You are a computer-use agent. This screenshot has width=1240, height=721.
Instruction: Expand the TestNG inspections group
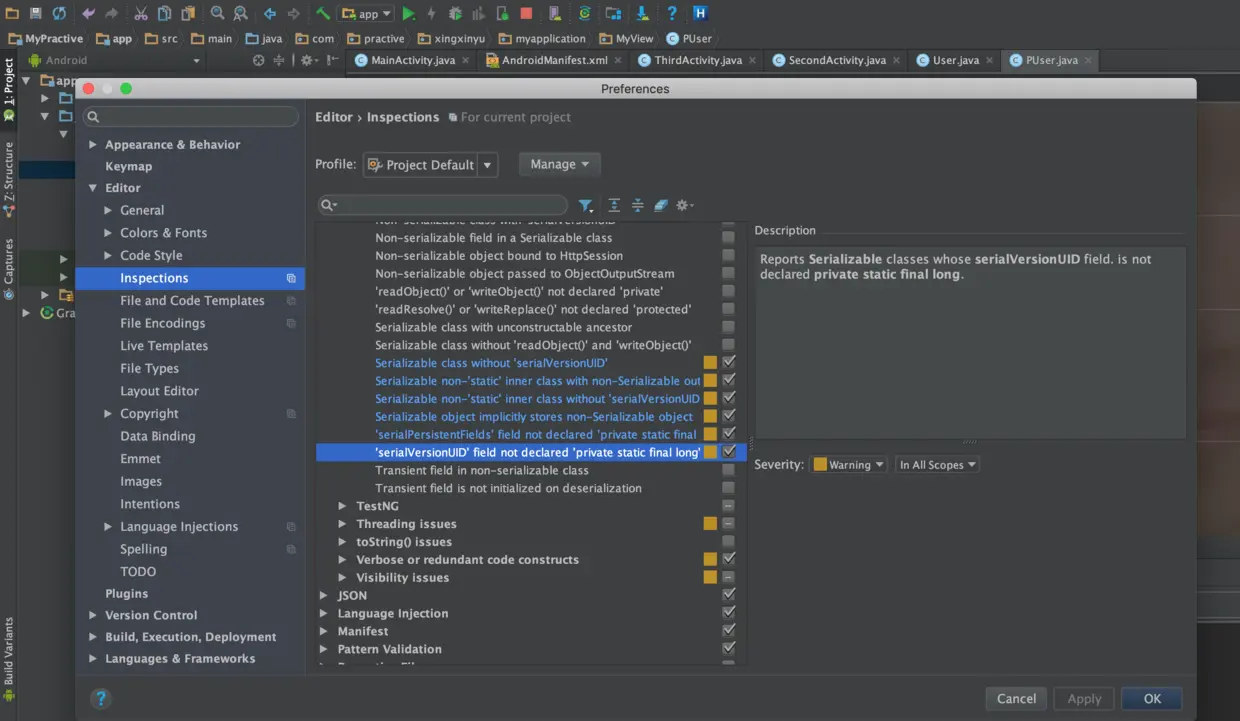(343, 506)
